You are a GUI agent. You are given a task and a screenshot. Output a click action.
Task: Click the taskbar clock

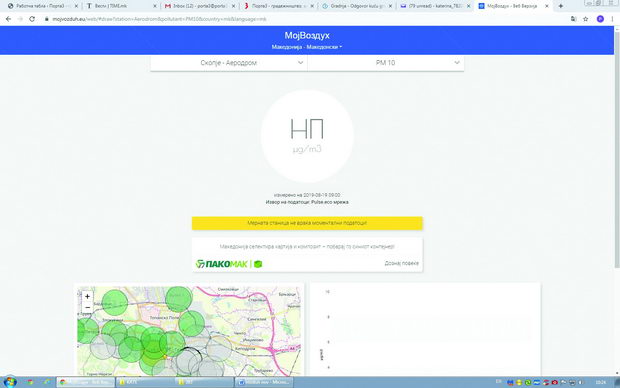[x=601, y=382]
